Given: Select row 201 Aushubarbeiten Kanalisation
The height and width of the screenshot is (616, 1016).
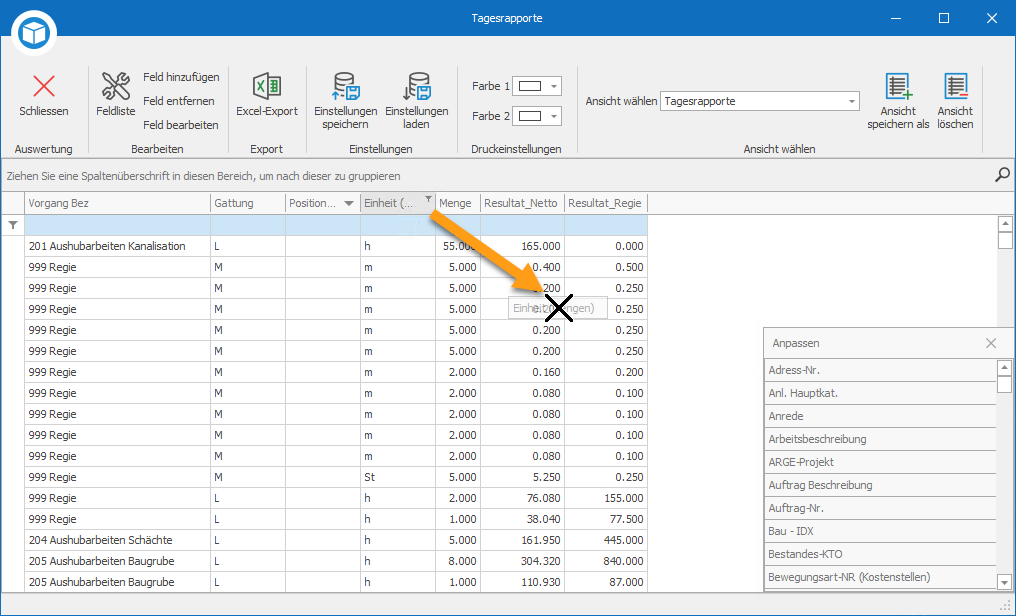Looking at the screenshot, I should coord(336,246).
